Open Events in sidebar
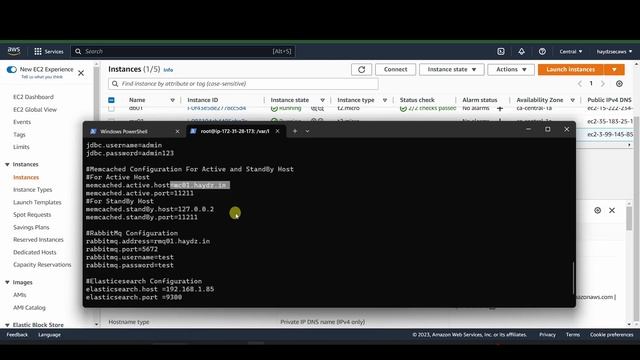The image size is (640, 360). click(22, 122)
